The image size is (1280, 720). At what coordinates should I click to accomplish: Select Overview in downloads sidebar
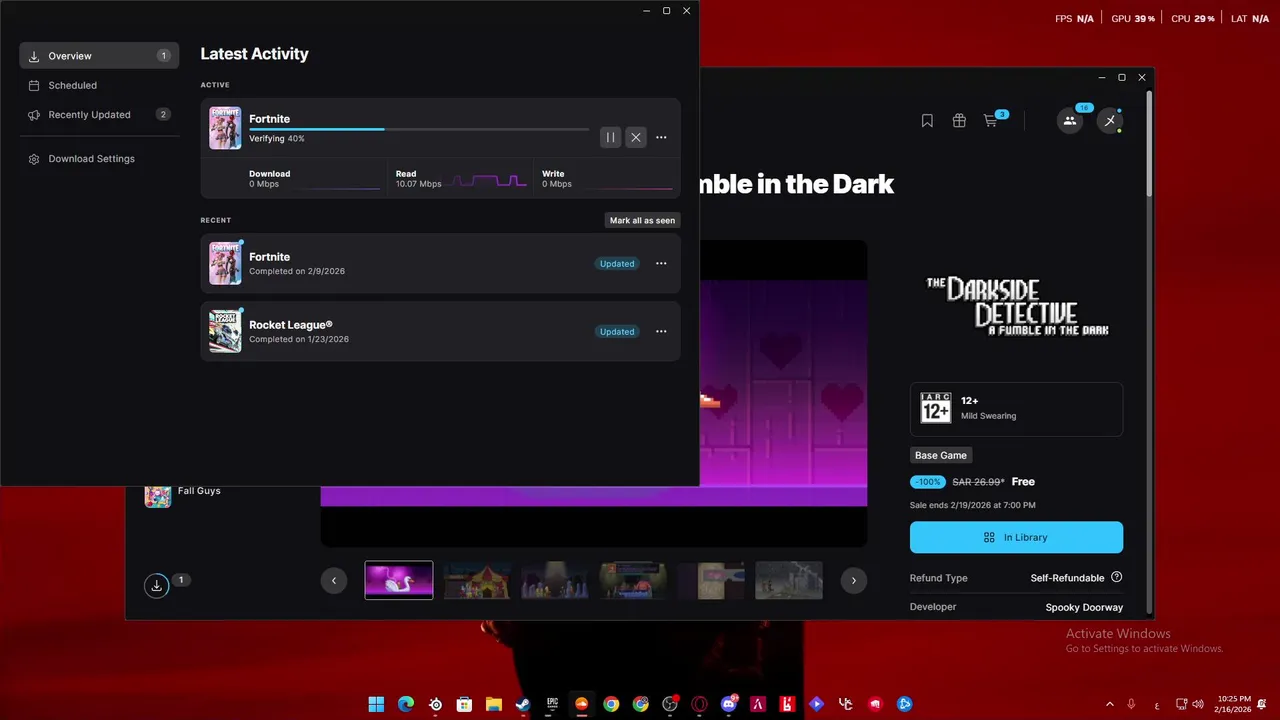pyautogui.click(x=99, y=56)
